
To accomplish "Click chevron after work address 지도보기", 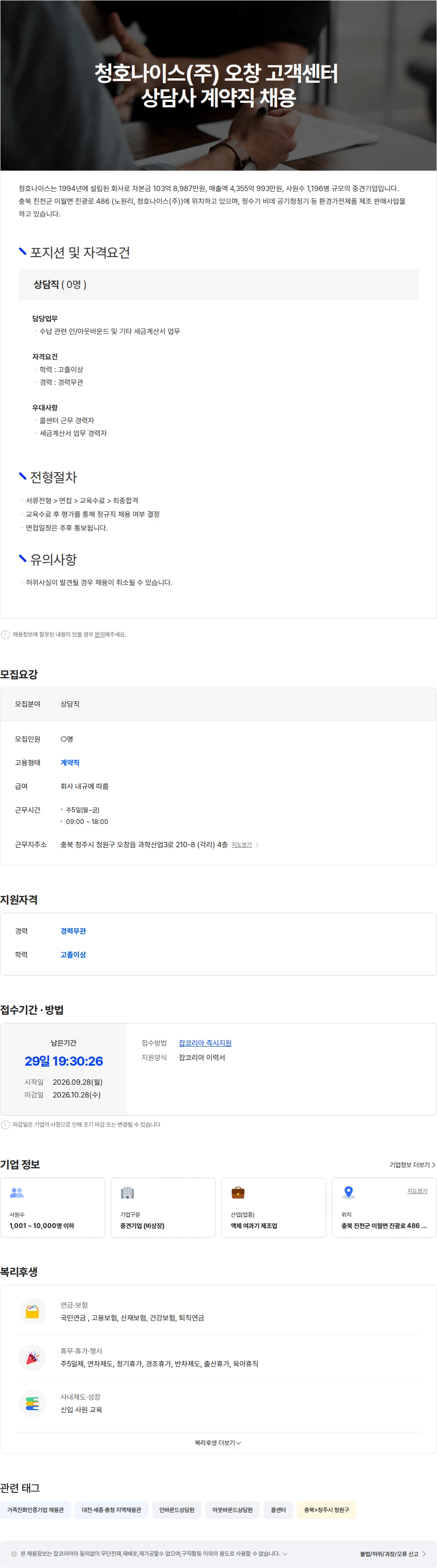I will [257, 845].
